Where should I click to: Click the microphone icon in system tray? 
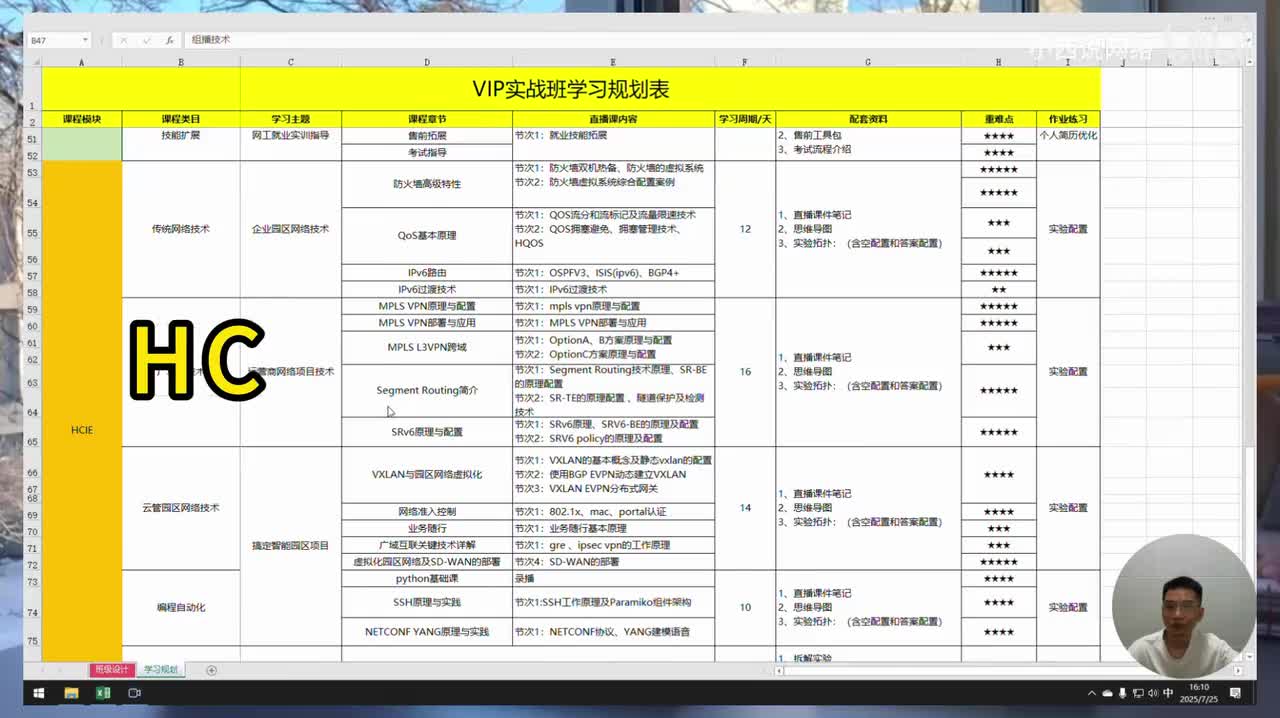[x=1123, y=693]
